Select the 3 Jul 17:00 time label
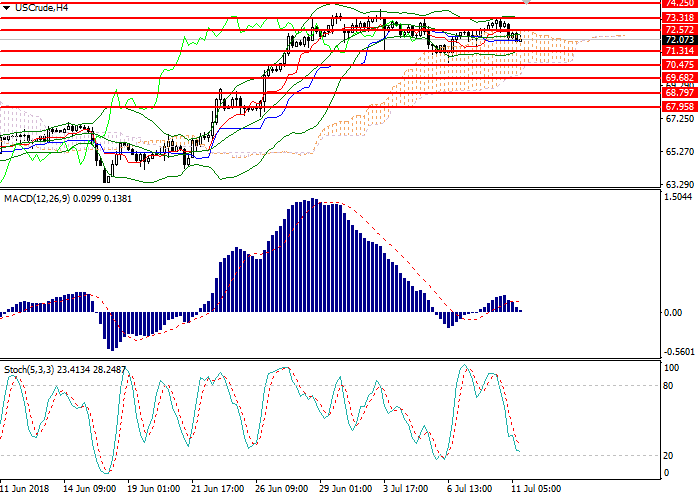This screenshot has width=700, height=500. [x=406, y=489]
